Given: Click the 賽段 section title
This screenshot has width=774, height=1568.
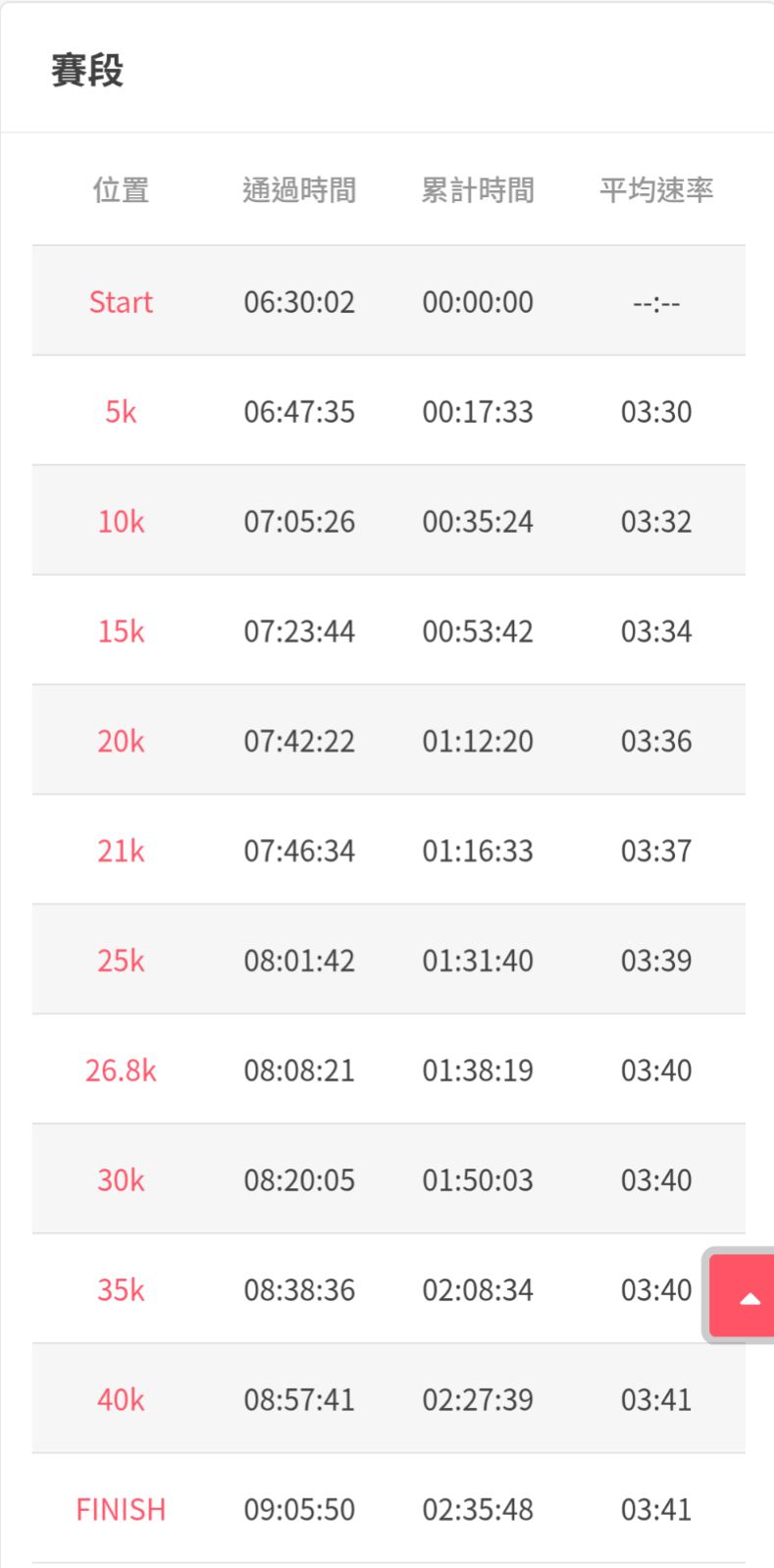Looking at the screenshot, I should (x=87, y=71).
